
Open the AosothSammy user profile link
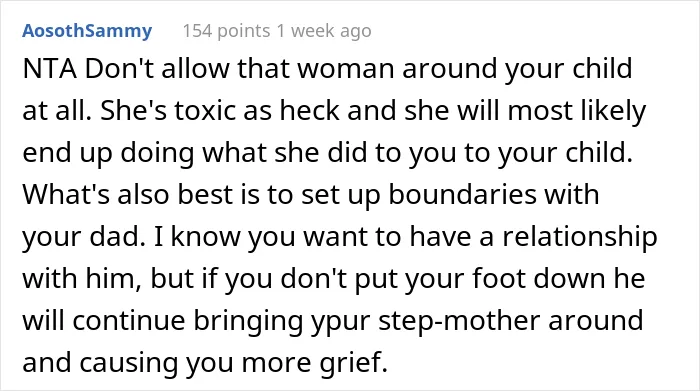click(87, 31)
